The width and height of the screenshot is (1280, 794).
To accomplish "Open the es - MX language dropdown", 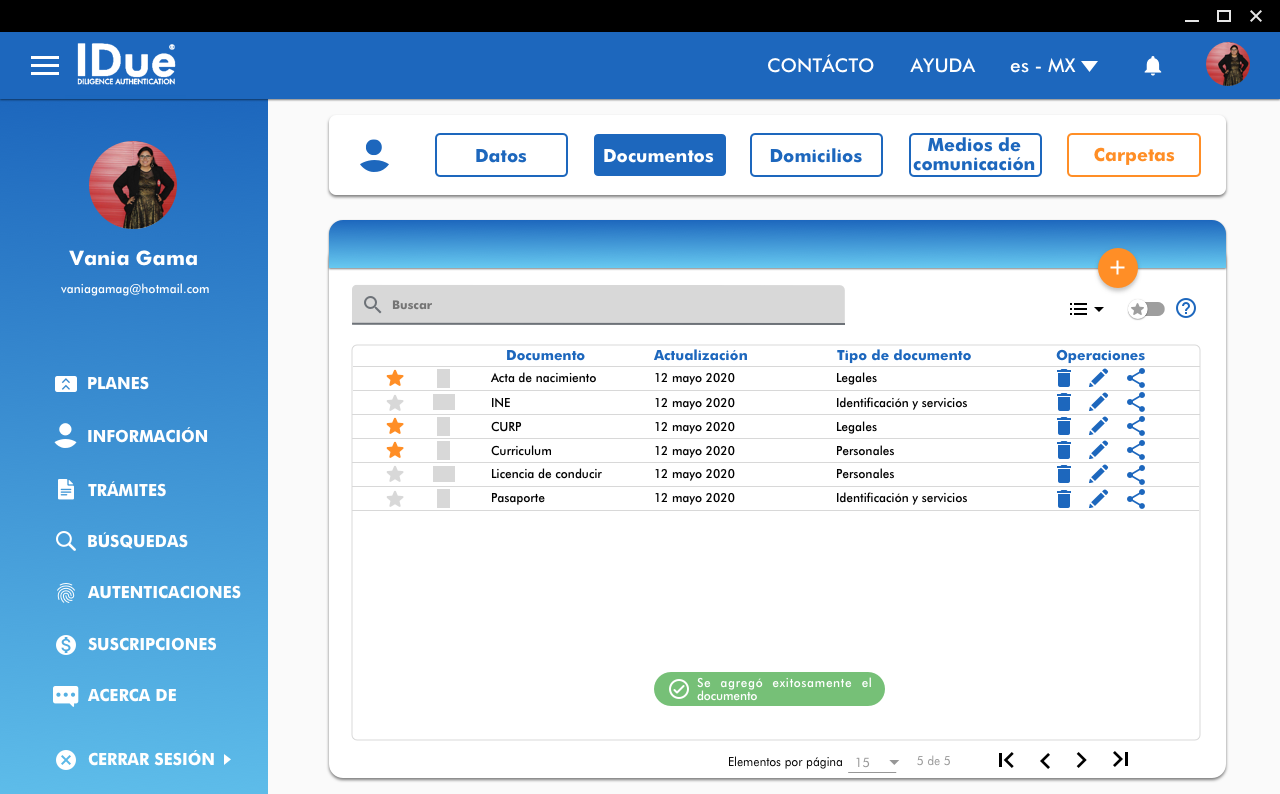I will pyautogui.click(x=1053, y=66).
